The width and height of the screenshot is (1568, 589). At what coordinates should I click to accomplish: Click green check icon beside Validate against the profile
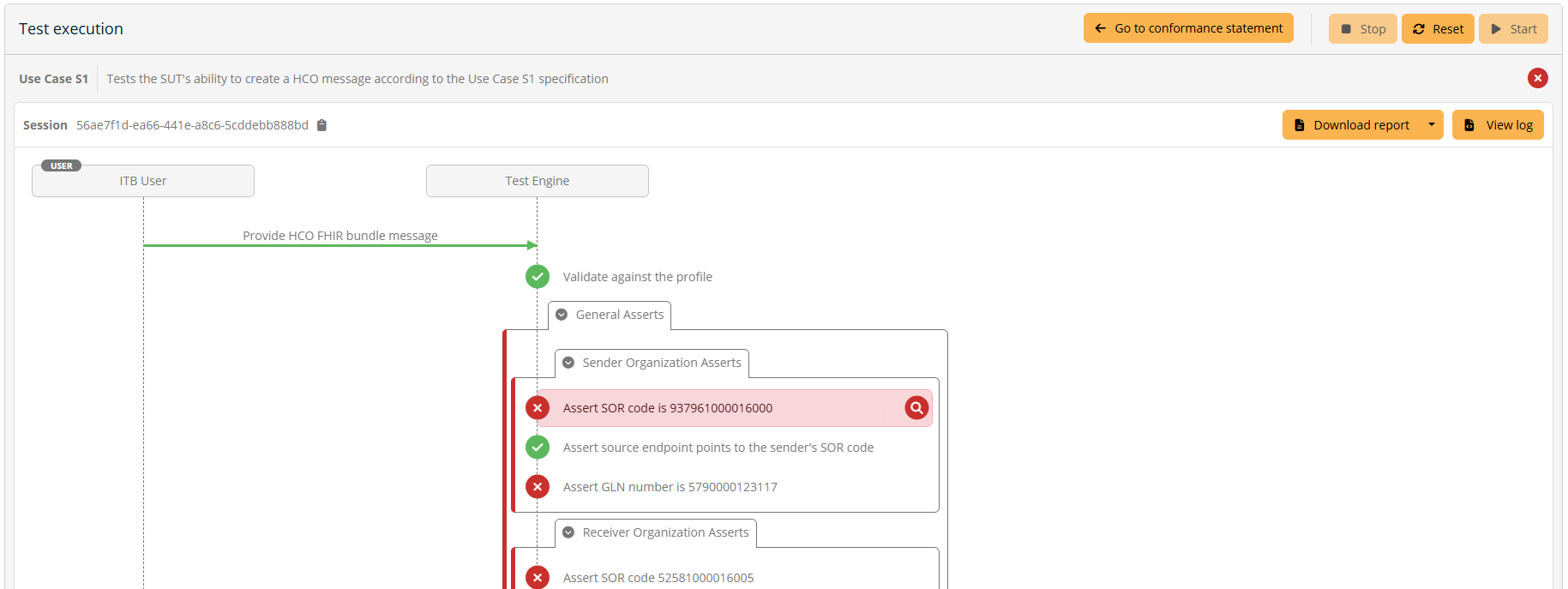(x=538, y=276)
